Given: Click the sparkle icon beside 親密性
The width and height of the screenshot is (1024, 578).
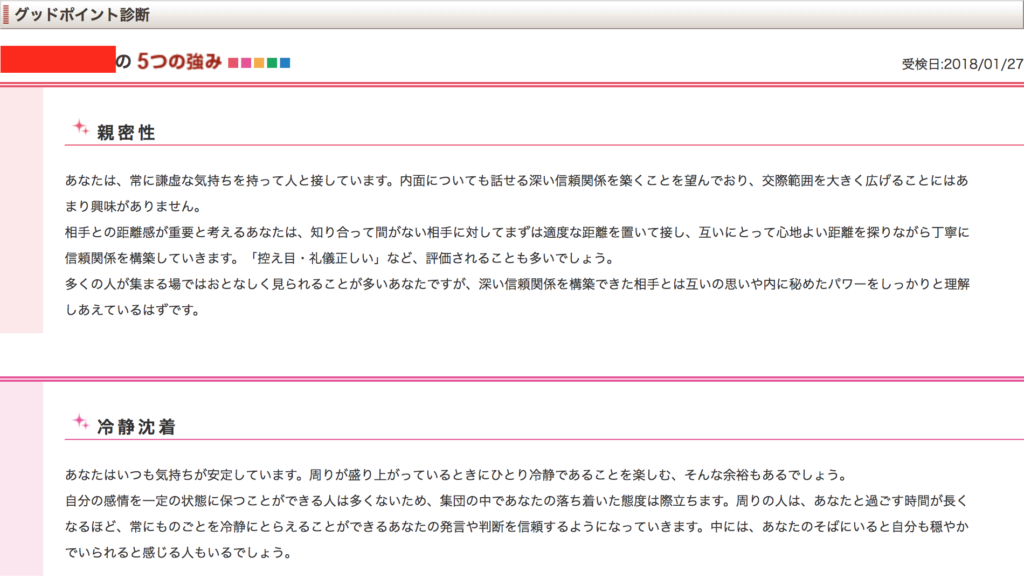Looking at the screenshot, I should pyautogui.click(x=80, y=127).
